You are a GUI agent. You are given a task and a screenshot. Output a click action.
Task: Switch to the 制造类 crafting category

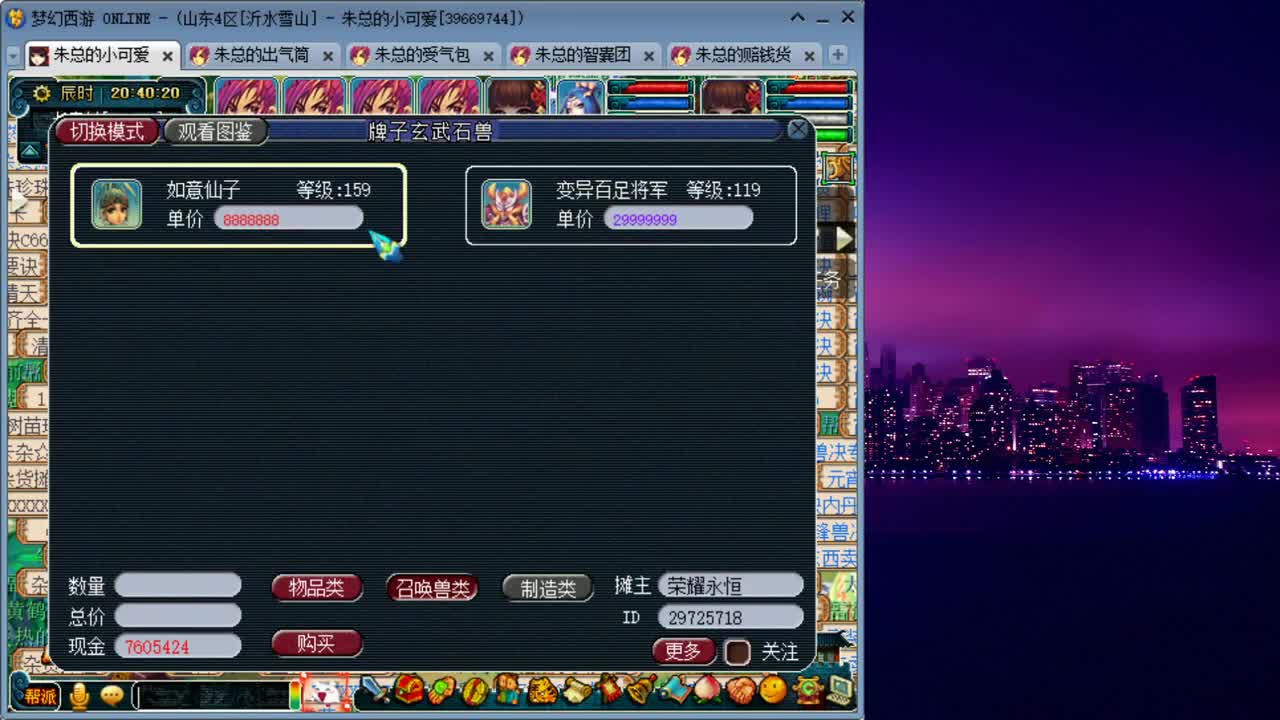[548, 588]
